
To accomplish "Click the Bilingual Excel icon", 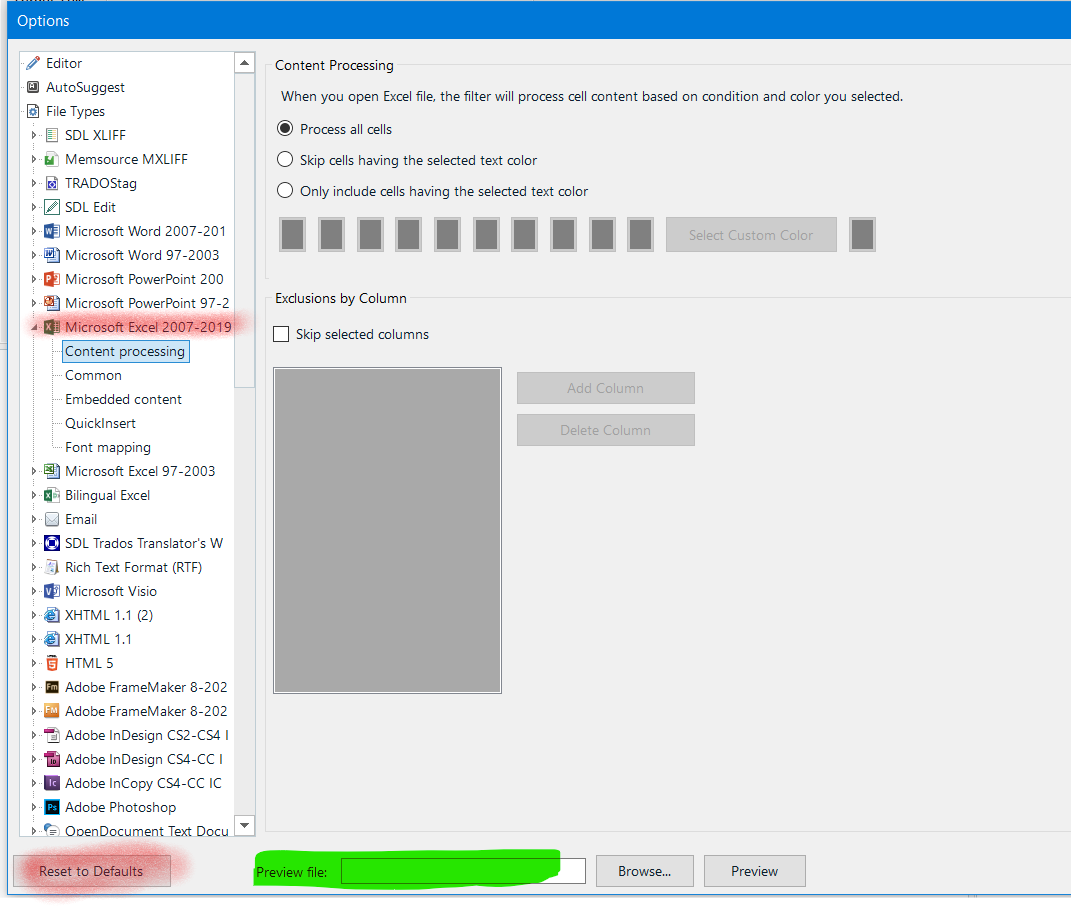I will tap(52, 495).
